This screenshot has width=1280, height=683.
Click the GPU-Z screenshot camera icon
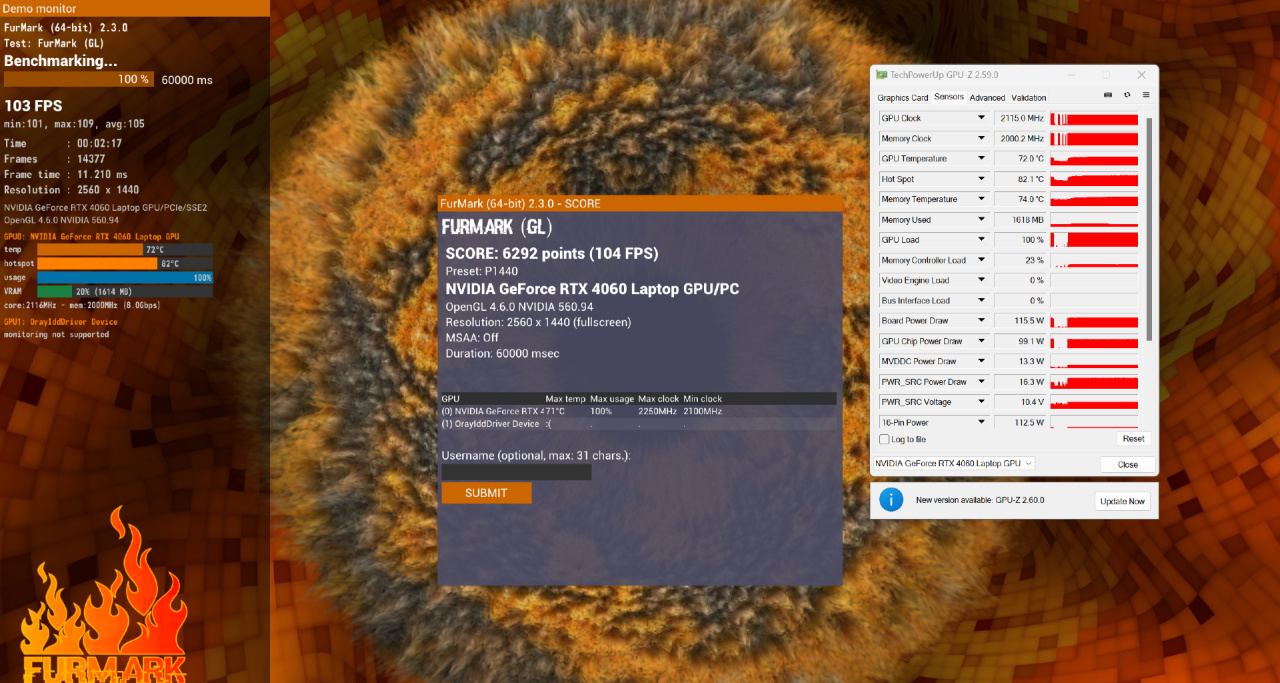point(1108,95)
